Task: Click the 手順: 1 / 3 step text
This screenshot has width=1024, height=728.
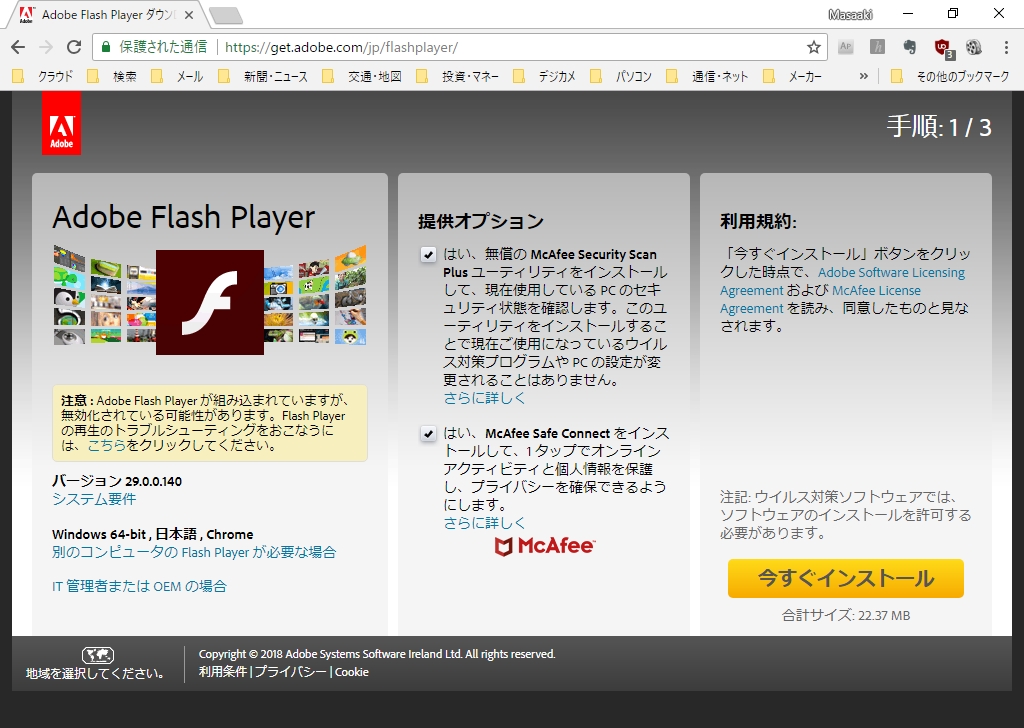Action: point(939,127)
